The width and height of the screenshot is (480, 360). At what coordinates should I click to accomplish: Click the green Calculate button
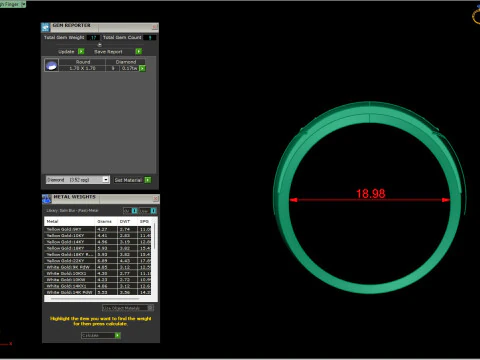tap(118, 335)
